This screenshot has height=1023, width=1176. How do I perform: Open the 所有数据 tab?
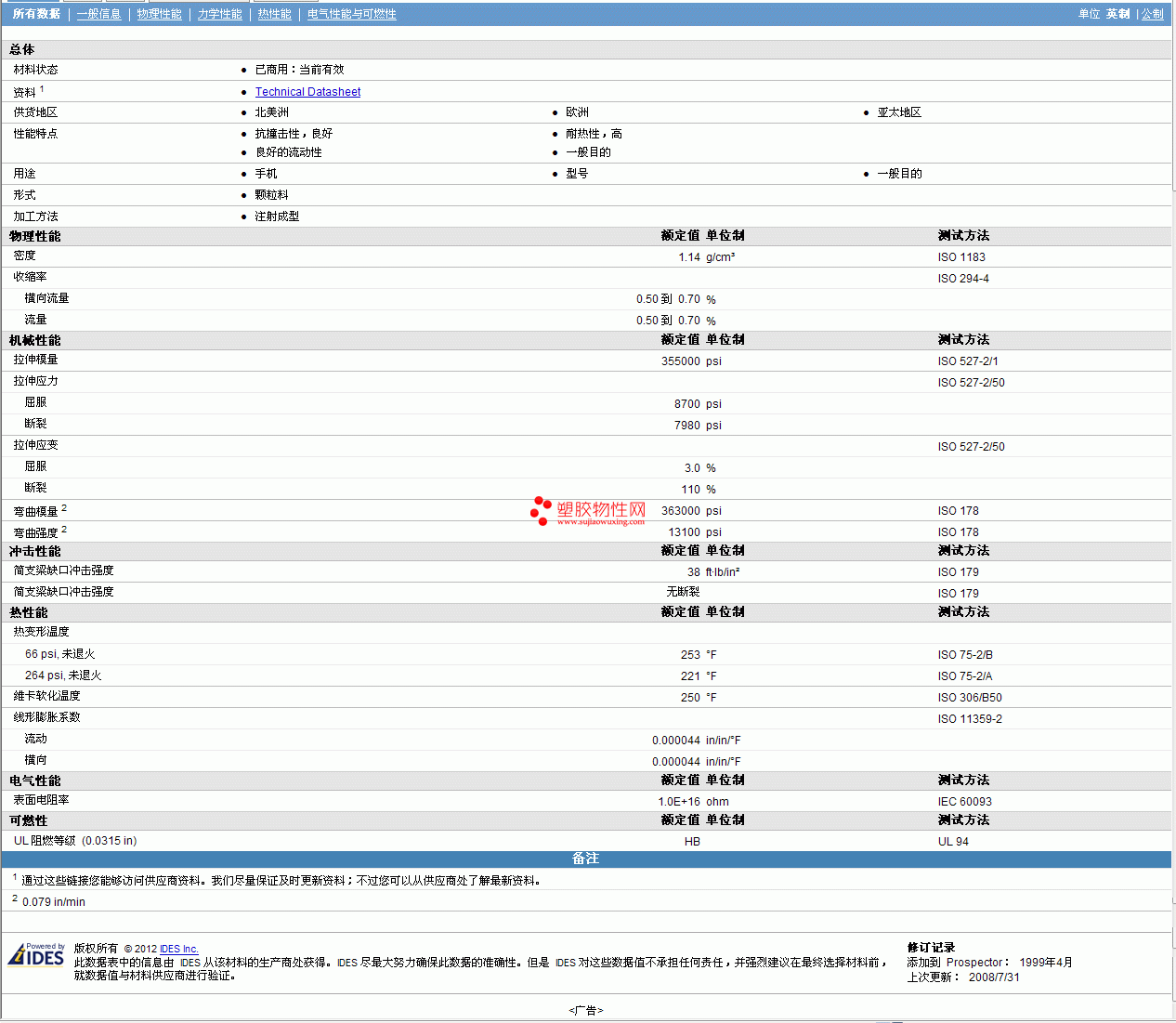[x=36, y=14]
